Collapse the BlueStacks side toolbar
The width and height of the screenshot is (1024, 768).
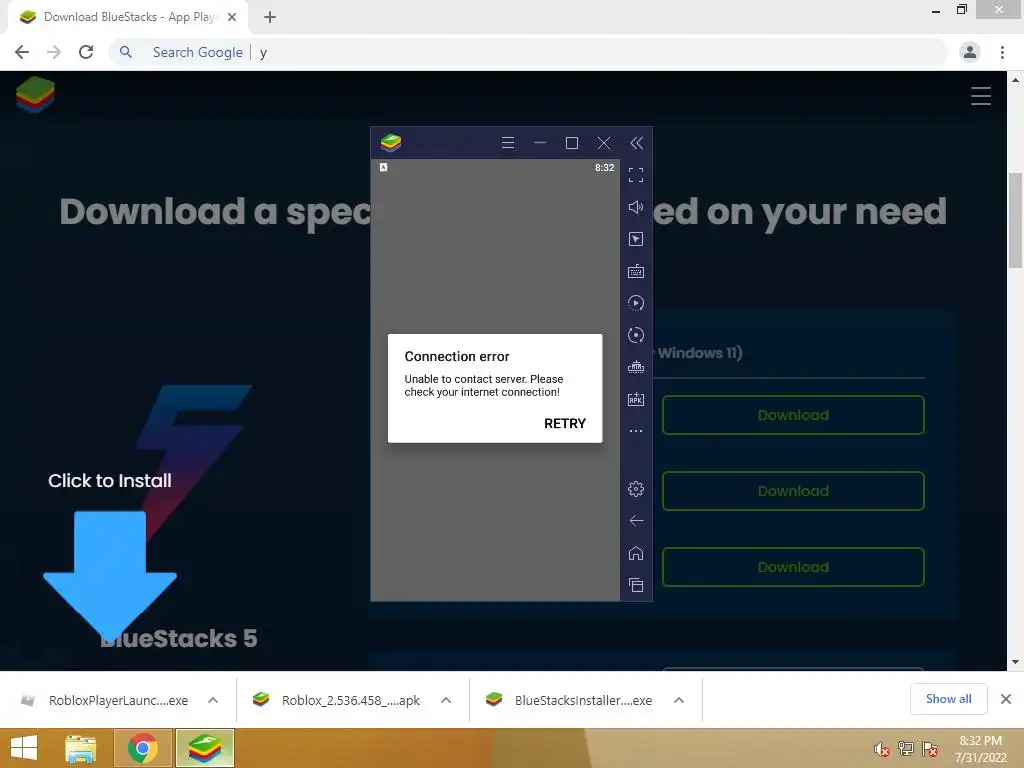coord(636,143)
